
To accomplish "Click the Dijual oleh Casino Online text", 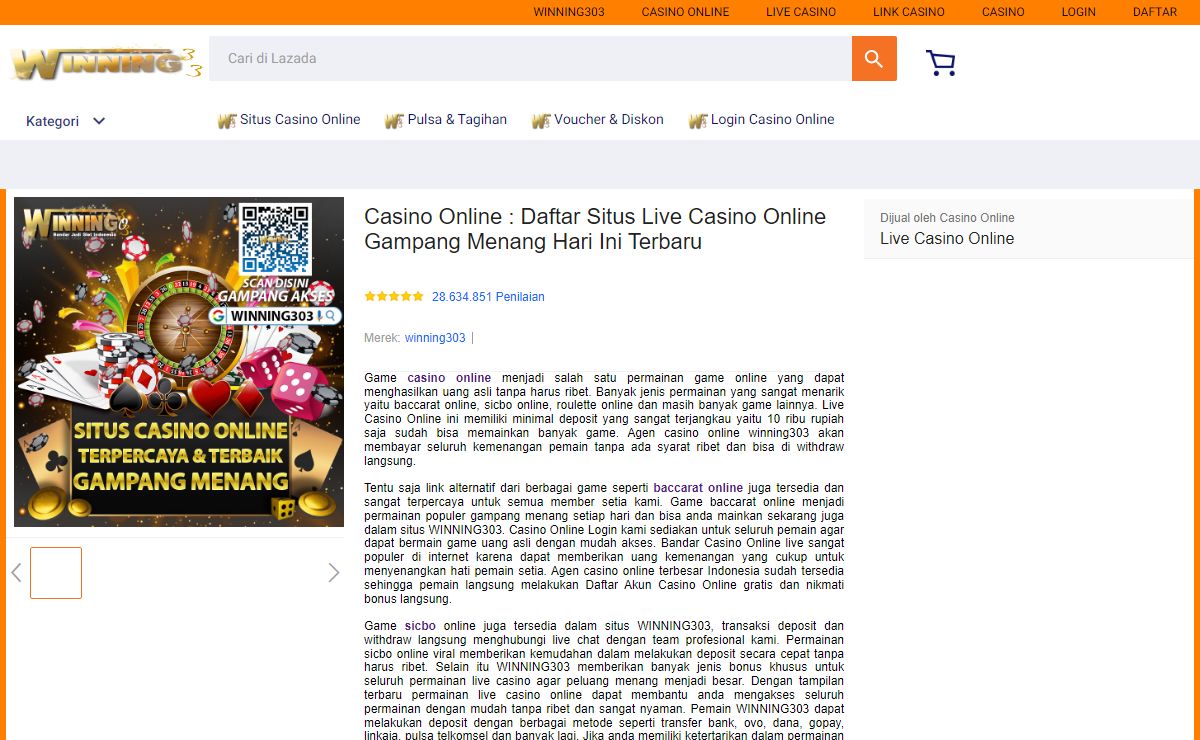I will tap(947, 218).
